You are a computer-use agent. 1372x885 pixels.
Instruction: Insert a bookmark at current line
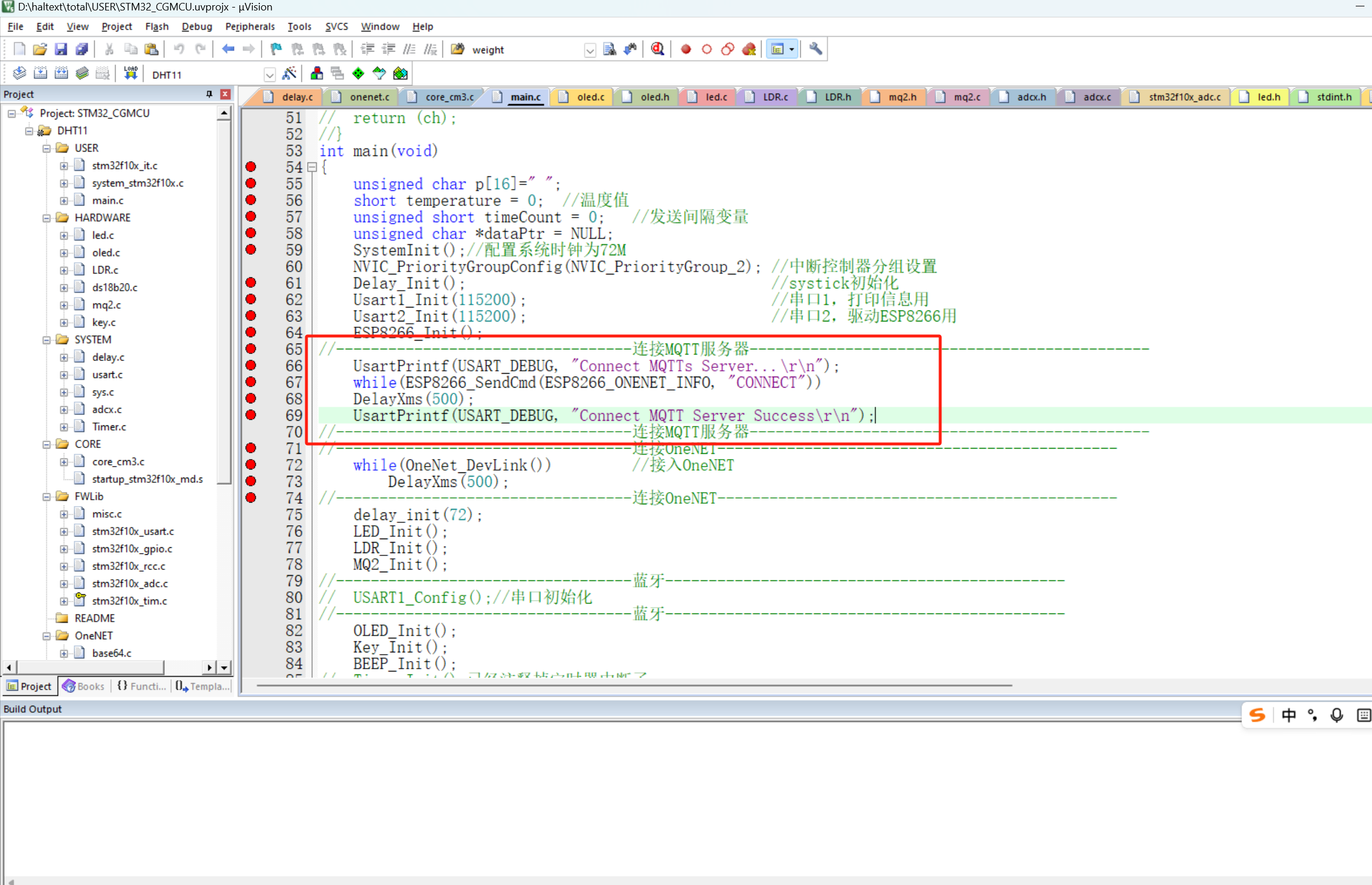(x=276, y=49)
